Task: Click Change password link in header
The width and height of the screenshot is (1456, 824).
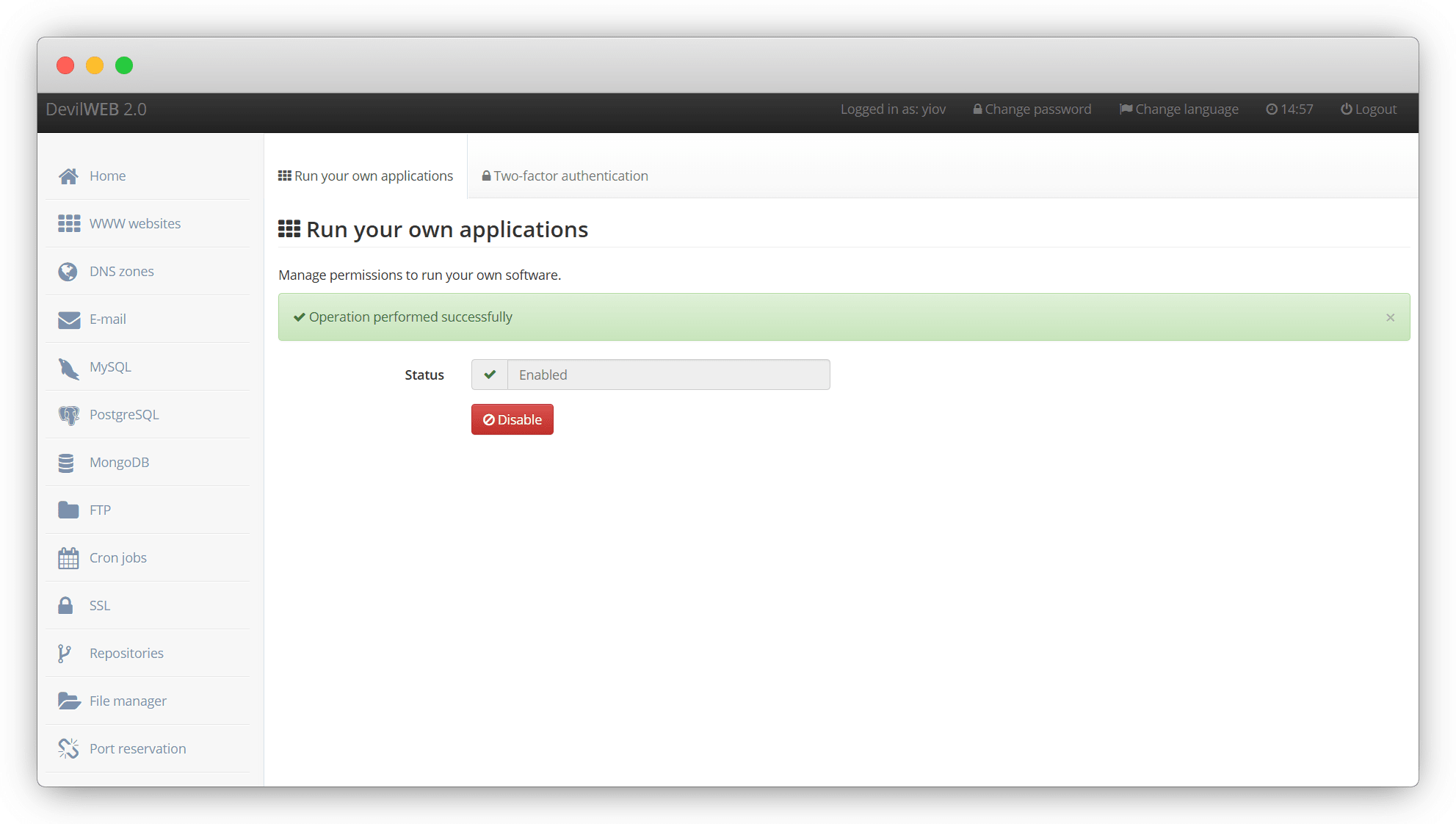Action: [x=1032, y=109]
